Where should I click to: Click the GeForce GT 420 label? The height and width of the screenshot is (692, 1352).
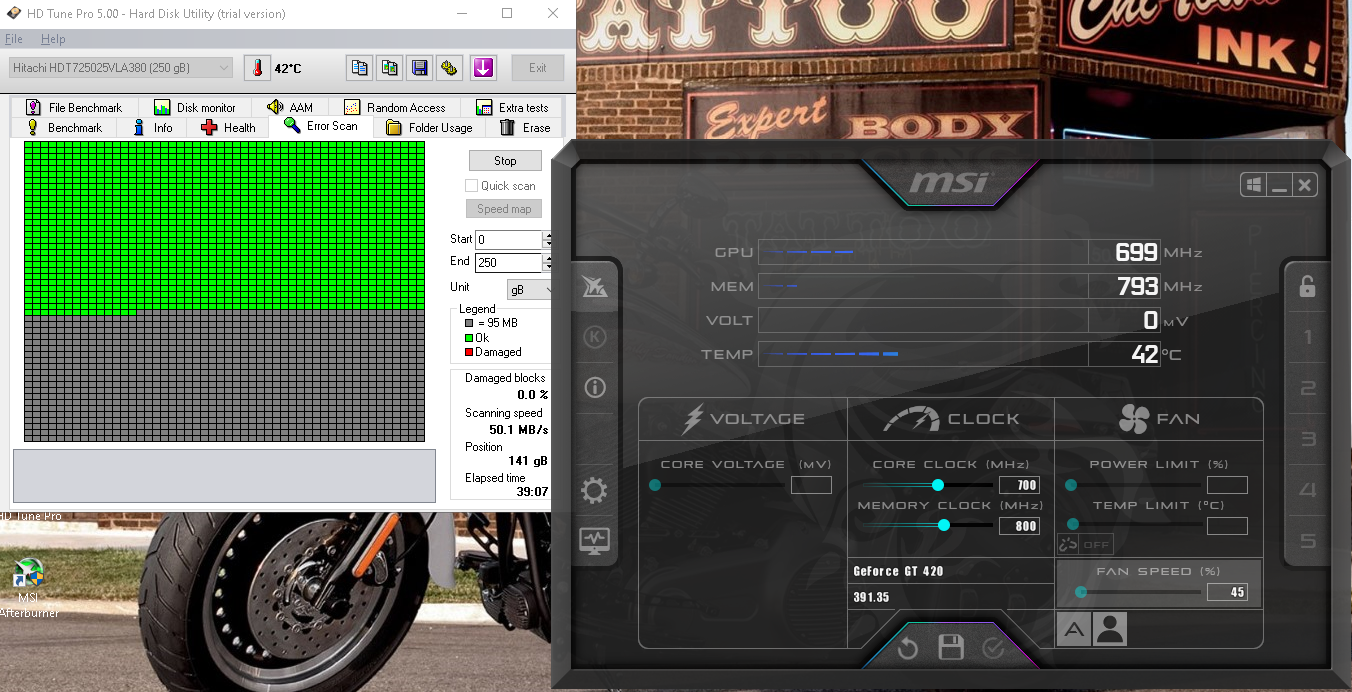pyautogui.click(x=898, y=571)
